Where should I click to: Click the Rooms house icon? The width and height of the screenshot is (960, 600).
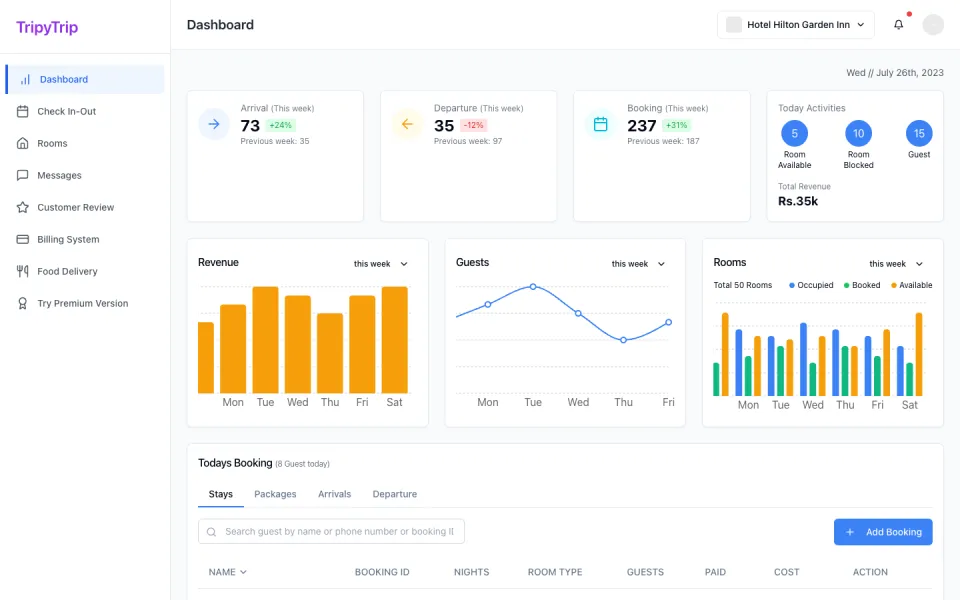23,143
